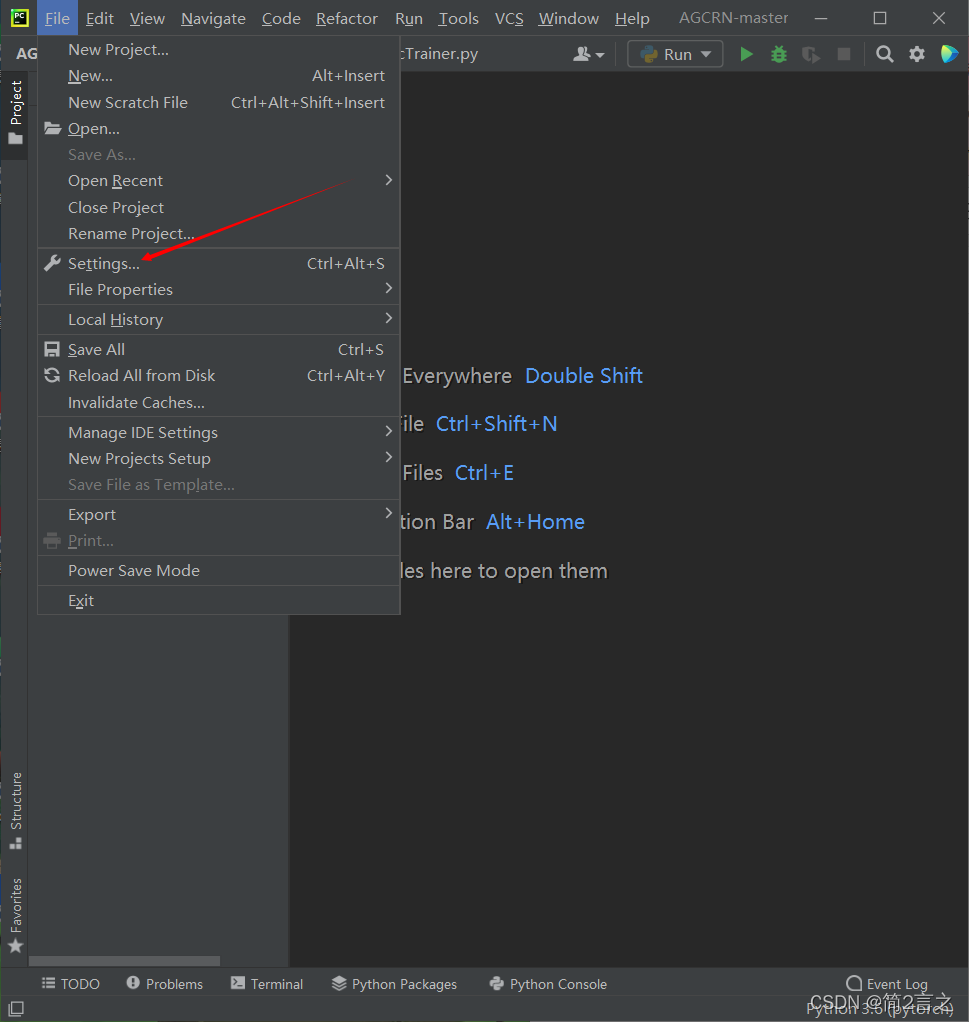
Task: Expand the File Properties submenu
Action: coord(218,289)
